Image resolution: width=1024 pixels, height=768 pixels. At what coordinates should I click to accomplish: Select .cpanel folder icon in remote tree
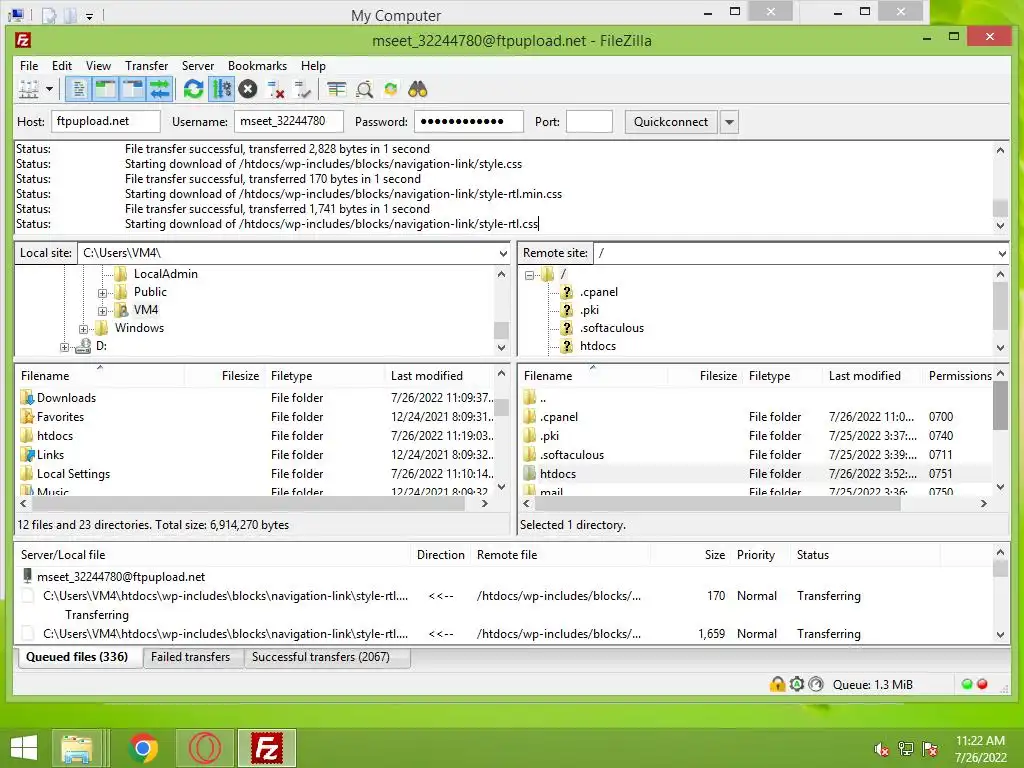tap(567, 292)
